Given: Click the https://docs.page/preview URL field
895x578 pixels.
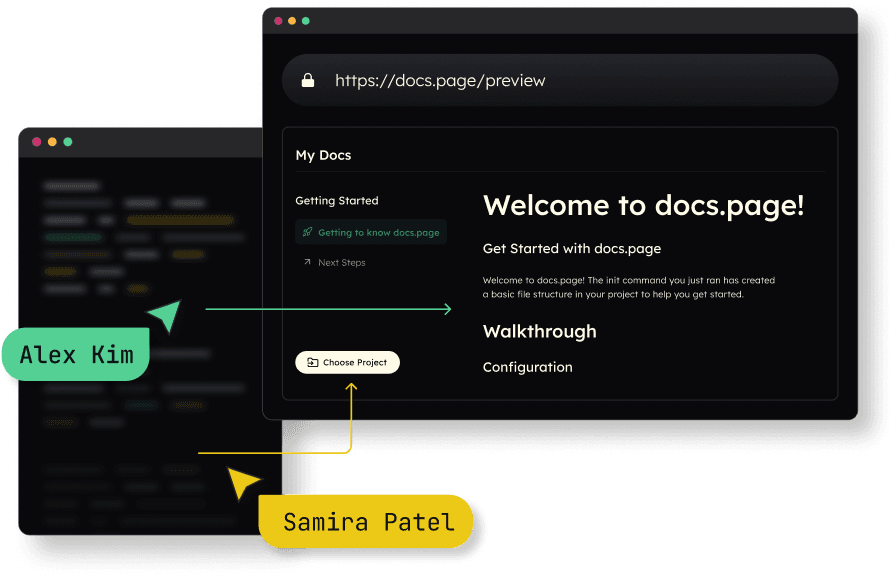Looking at the screenshot, I should [x=440, y=81].
